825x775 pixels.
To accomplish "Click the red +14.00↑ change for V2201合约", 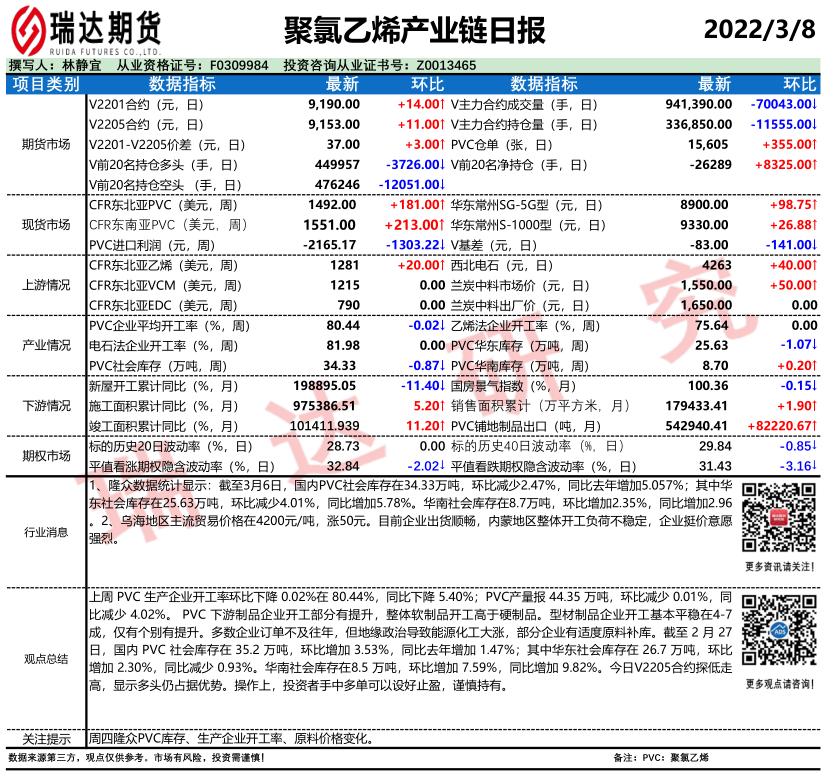I will tap(420, 104).
